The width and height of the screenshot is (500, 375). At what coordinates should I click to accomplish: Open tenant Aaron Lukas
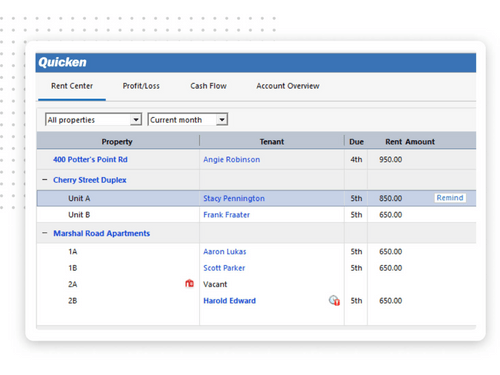pos(225,251)
